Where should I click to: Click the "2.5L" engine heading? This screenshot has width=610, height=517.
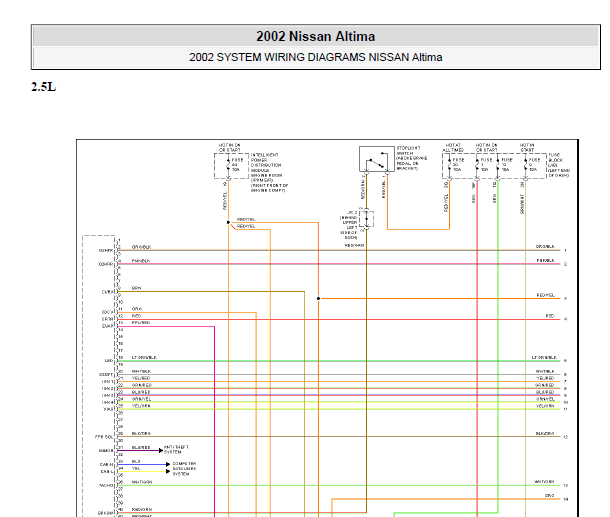point(44,87)
